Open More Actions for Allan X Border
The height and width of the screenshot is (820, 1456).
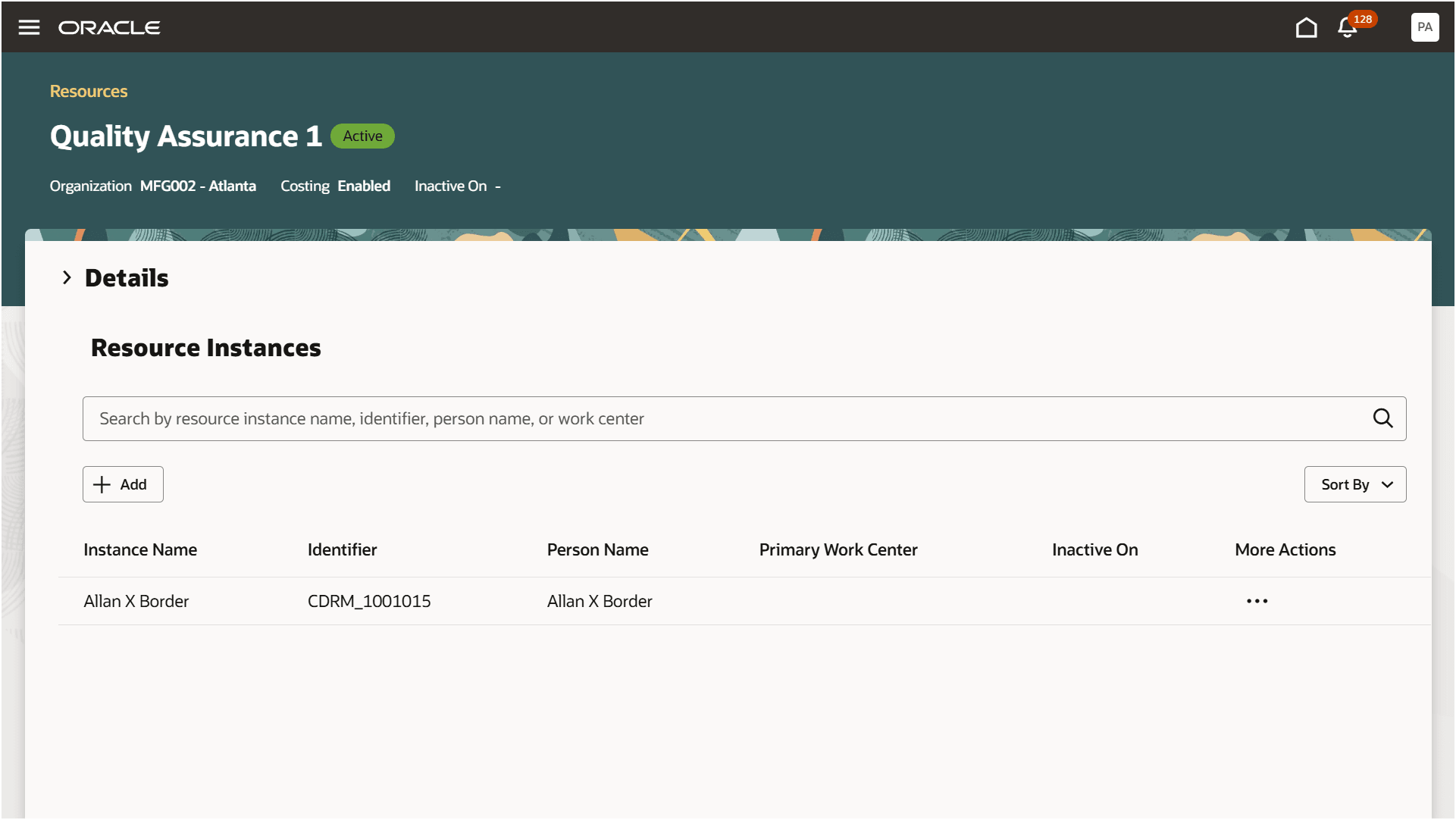coord(1257,601)
